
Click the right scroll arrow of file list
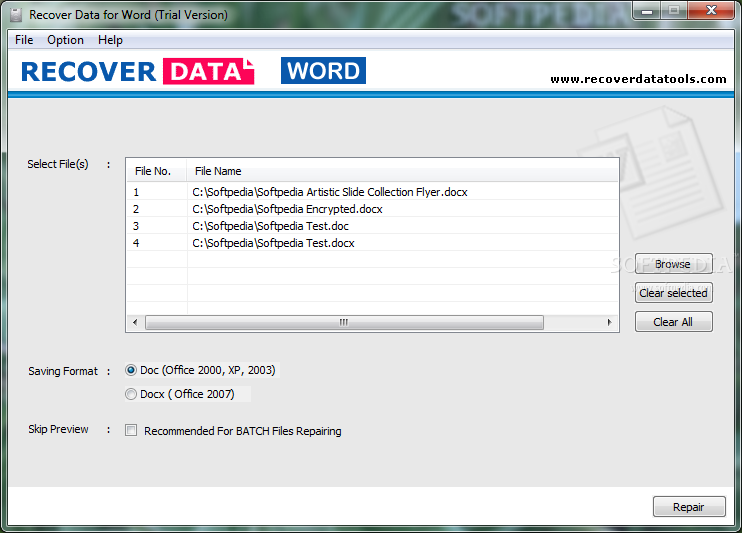click(610, 322)
